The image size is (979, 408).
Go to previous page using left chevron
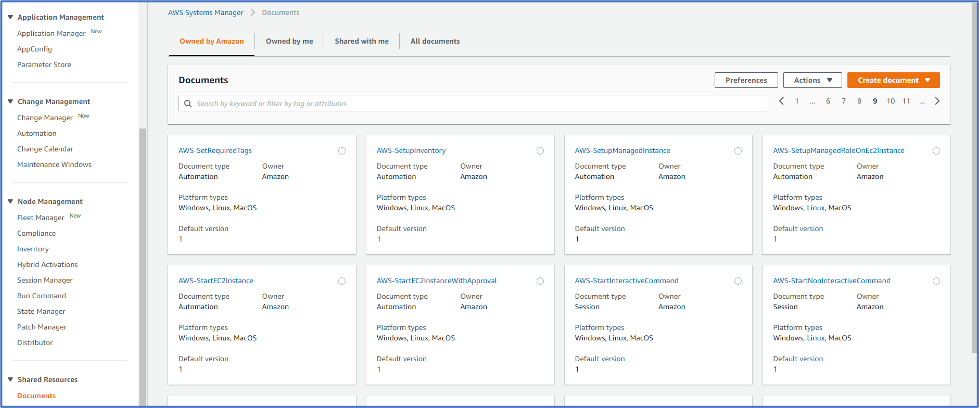click(781, 101)
